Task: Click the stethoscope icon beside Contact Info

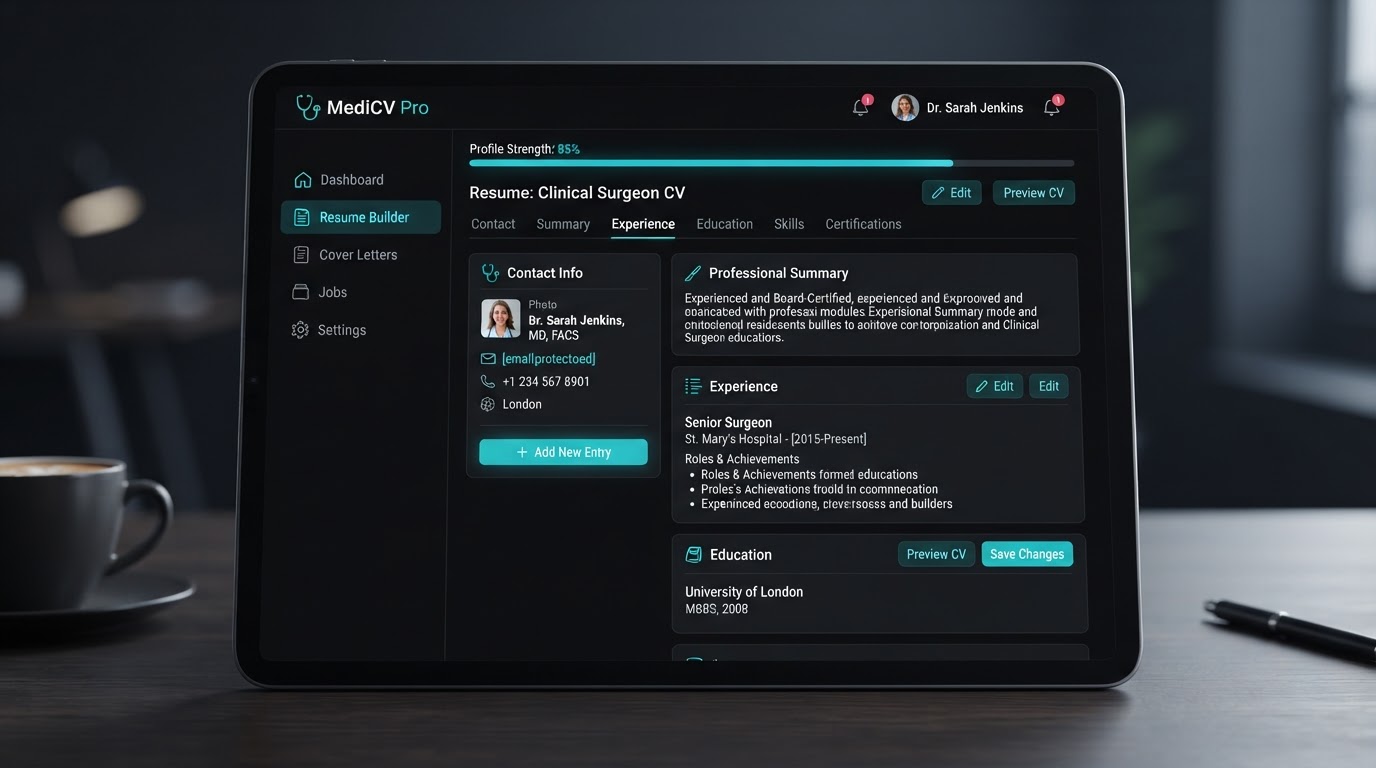Action: point(490,273)
